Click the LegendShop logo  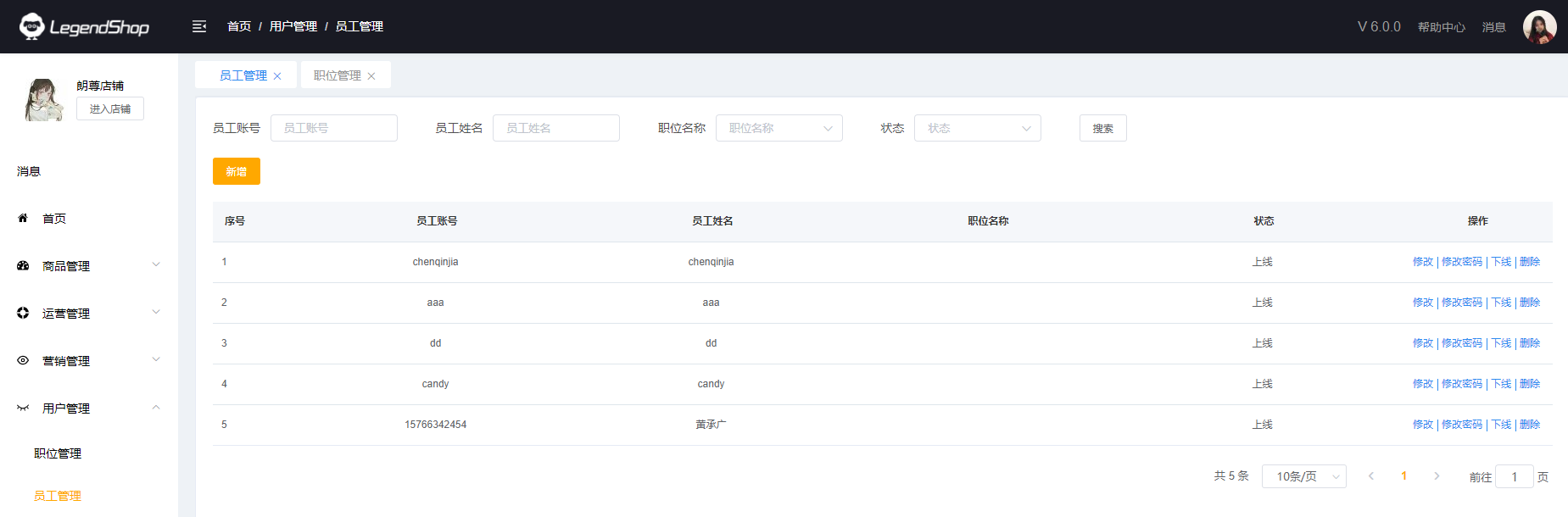point(84,27)
